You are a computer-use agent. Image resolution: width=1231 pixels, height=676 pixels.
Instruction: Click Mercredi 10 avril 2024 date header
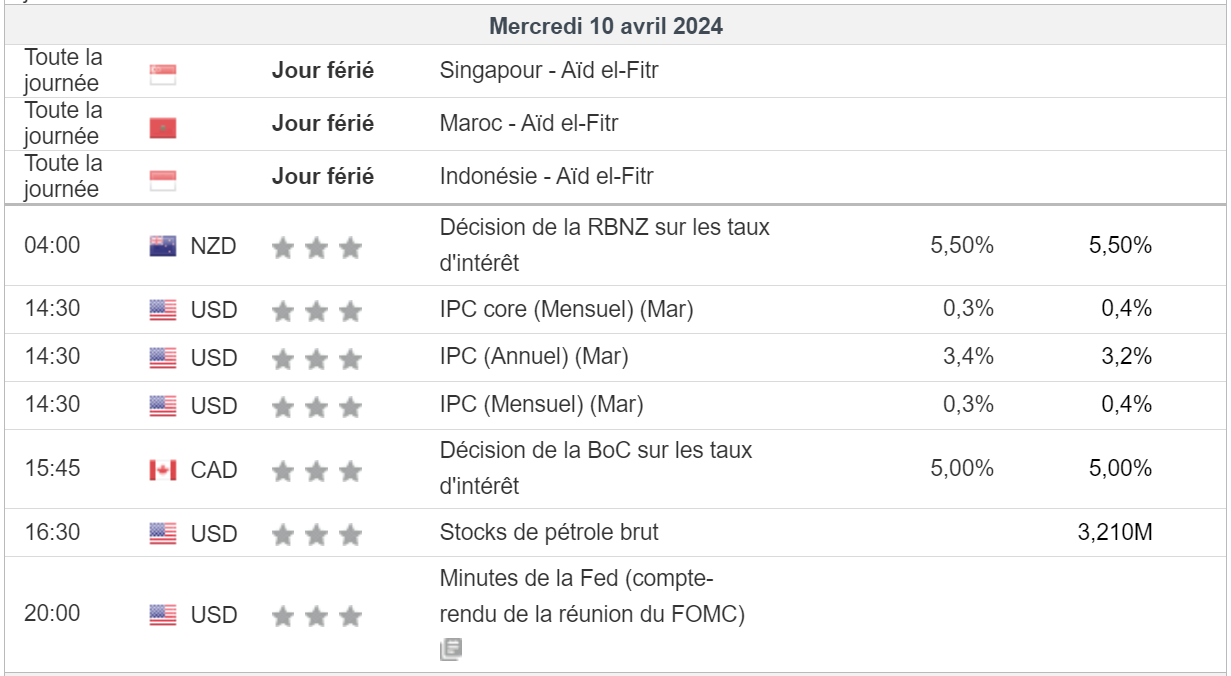coord(606,27)
